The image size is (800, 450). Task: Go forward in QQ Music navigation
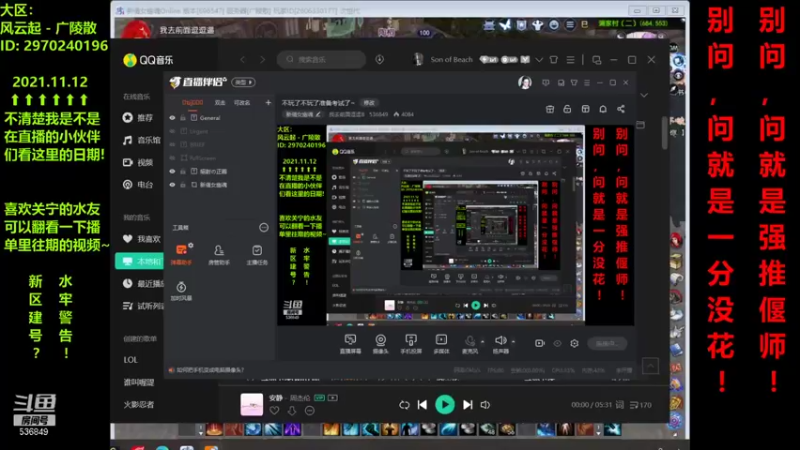(262, 60)
